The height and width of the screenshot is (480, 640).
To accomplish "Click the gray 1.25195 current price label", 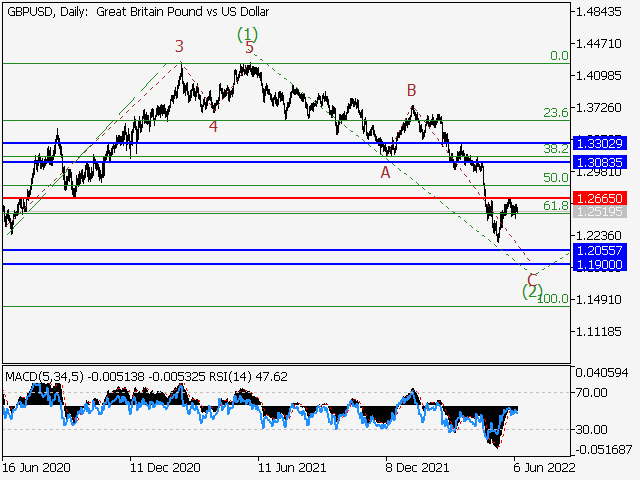I will (600, 211).
